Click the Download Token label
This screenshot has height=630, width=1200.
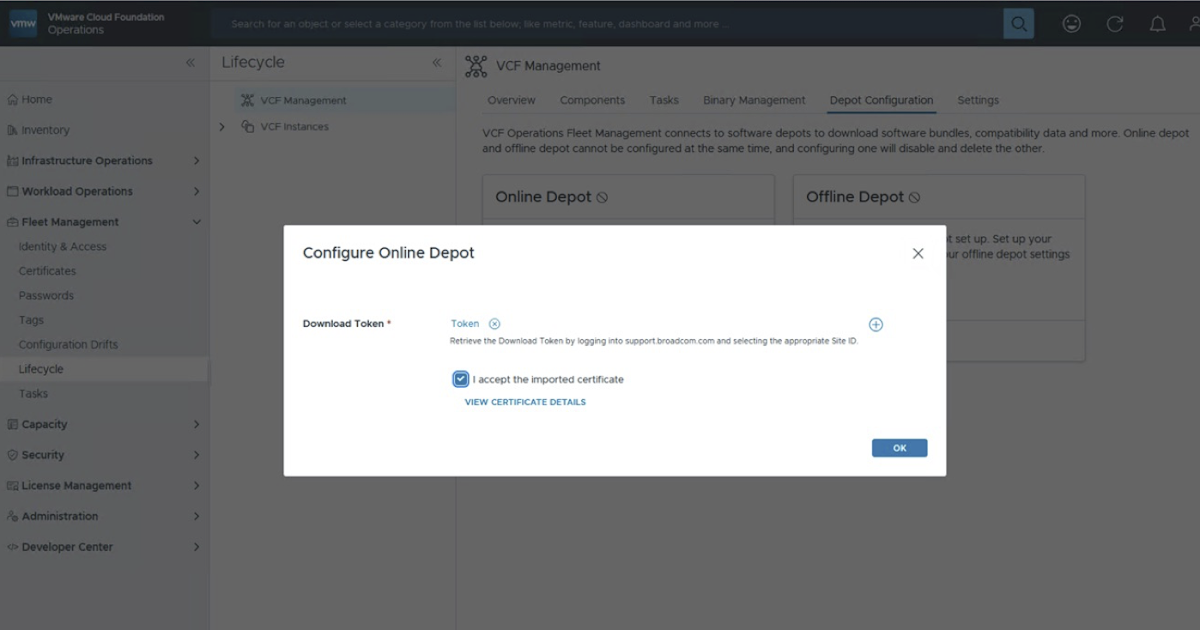[x=347, y=324]
